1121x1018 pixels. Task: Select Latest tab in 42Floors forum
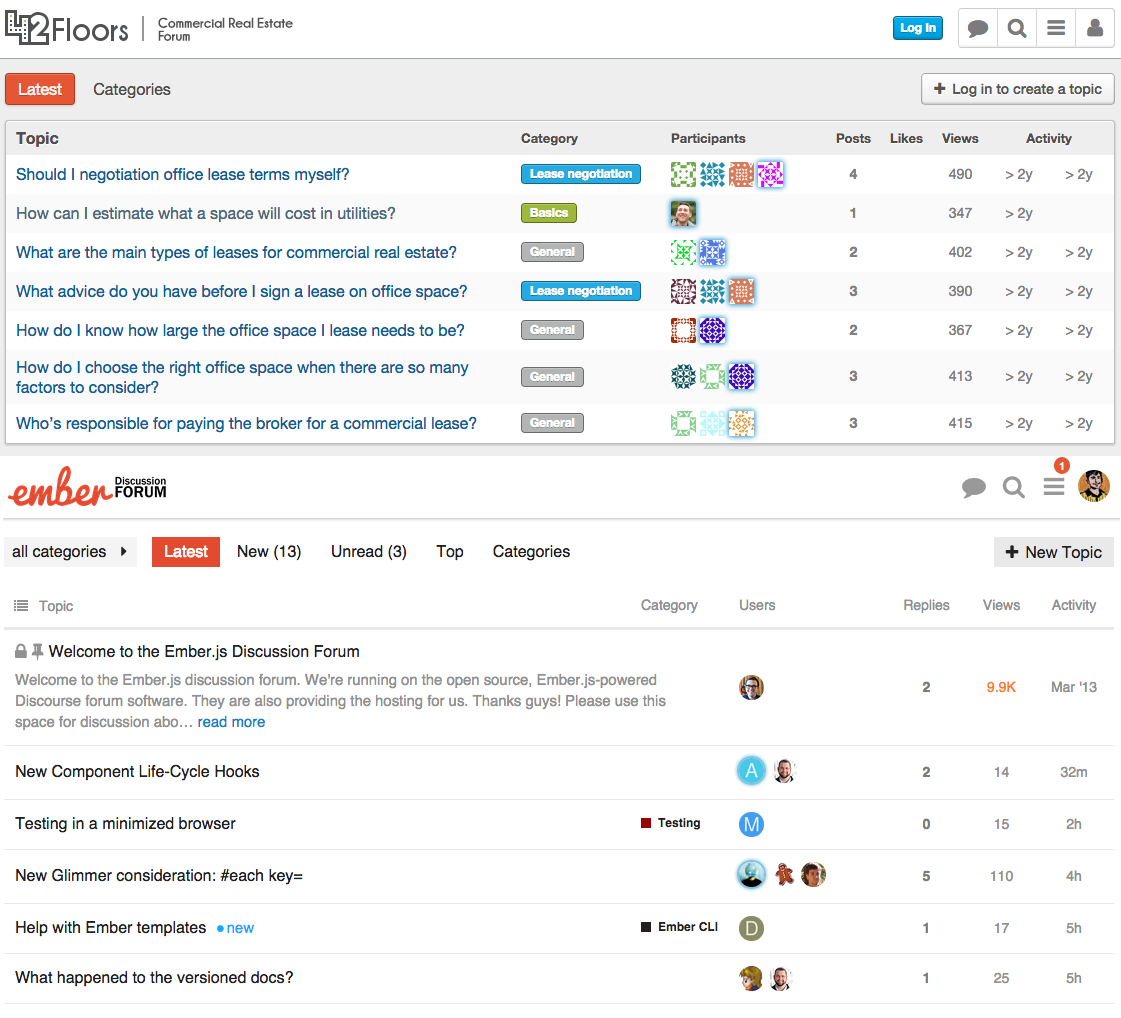tap(40, 89)
